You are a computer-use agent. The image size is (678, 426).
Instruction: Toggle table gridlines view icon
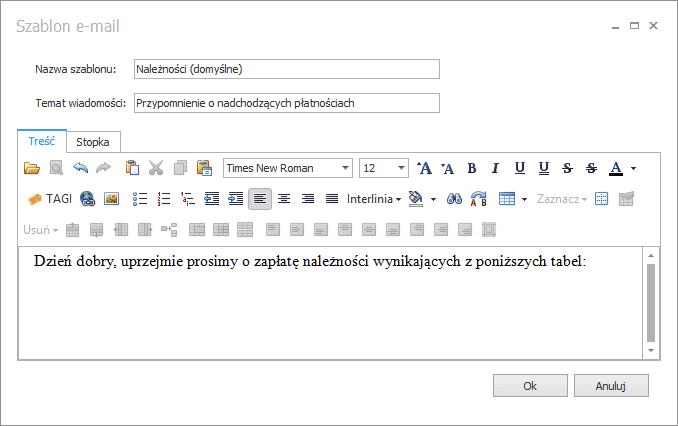[x=601, y=199]
